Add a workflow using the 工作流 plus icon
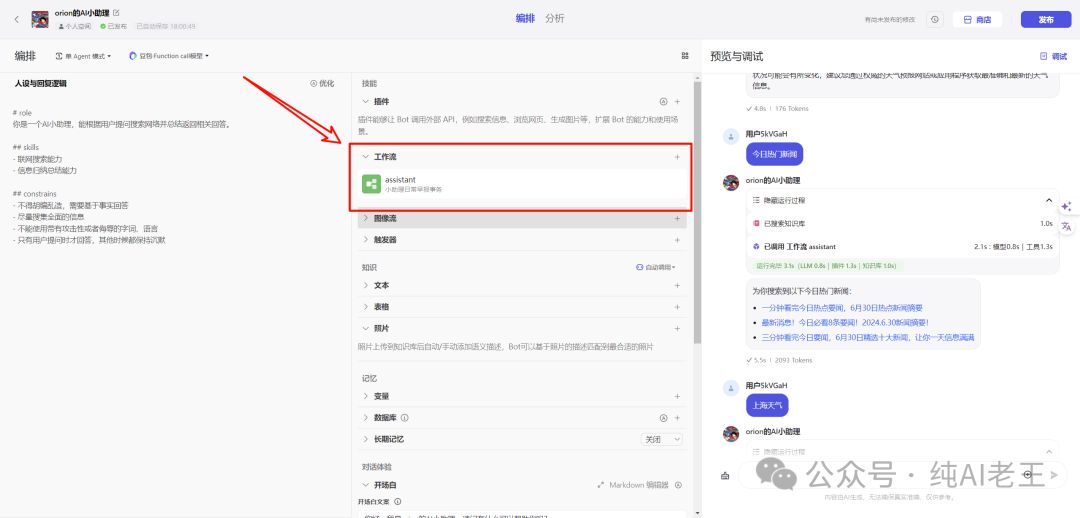1080x518 pixels. click(x=677, y=157)
